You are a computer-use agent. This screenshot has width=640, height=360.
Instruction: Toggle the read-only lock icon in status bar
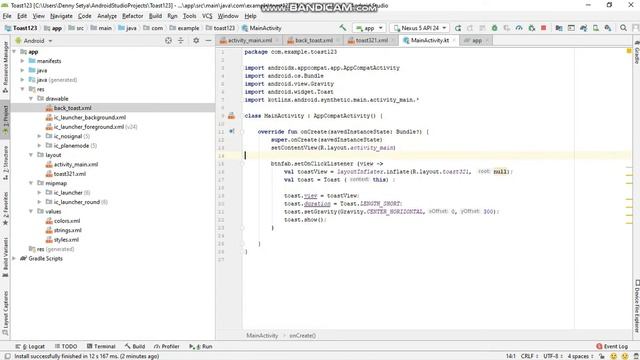[601, 356]
